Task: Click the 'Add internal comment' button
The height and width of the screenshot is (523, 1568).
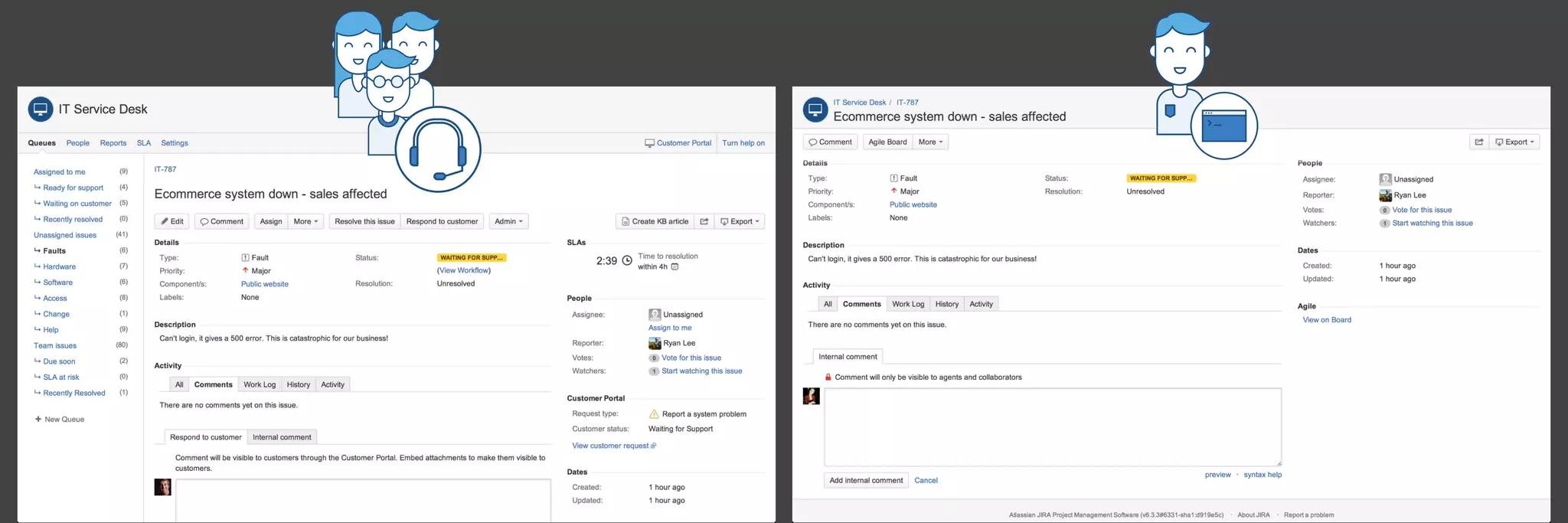Action: pos(866,480)
